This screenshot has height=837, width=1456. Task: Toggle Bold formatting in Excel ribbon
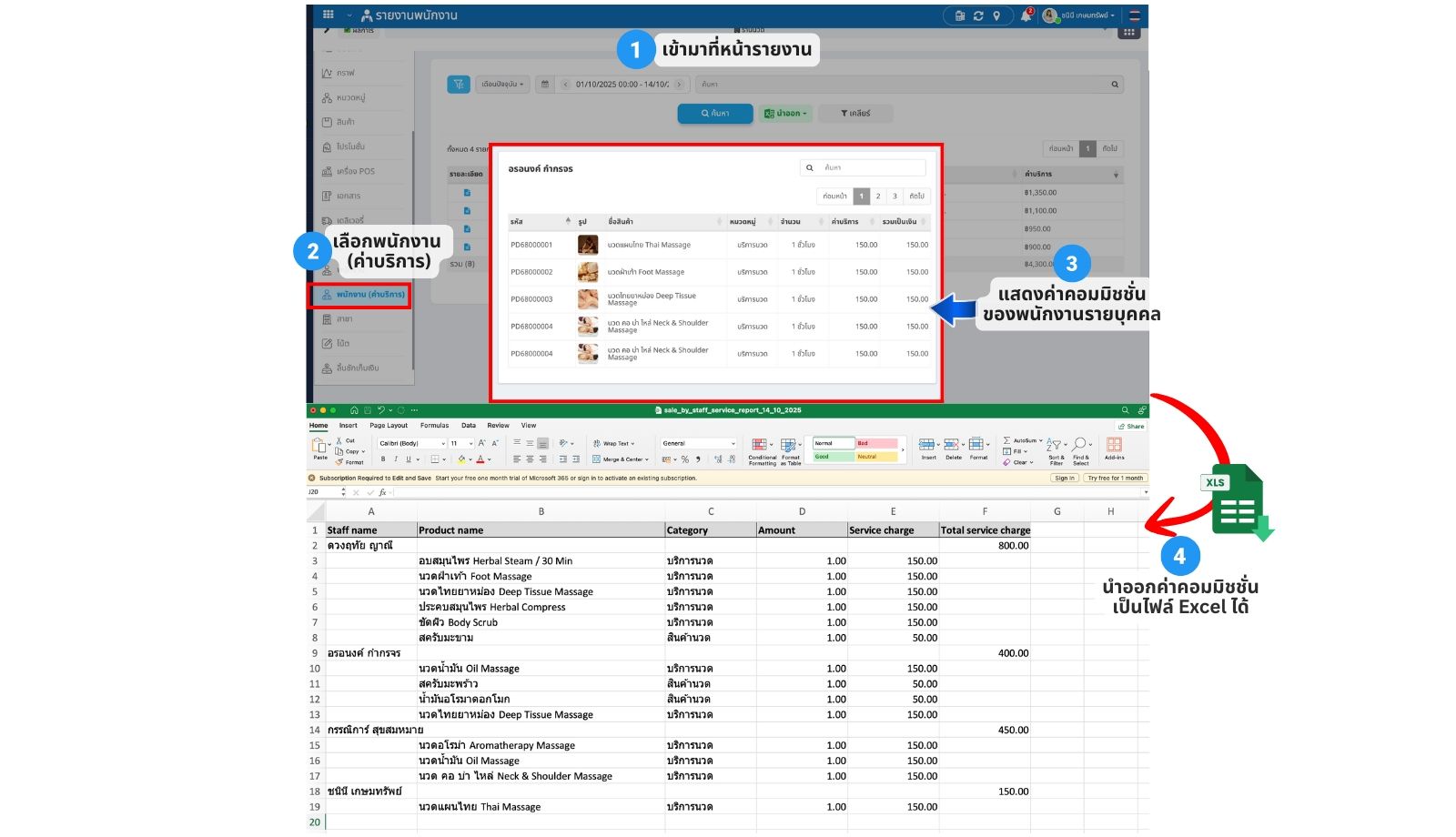click(383, 459)
